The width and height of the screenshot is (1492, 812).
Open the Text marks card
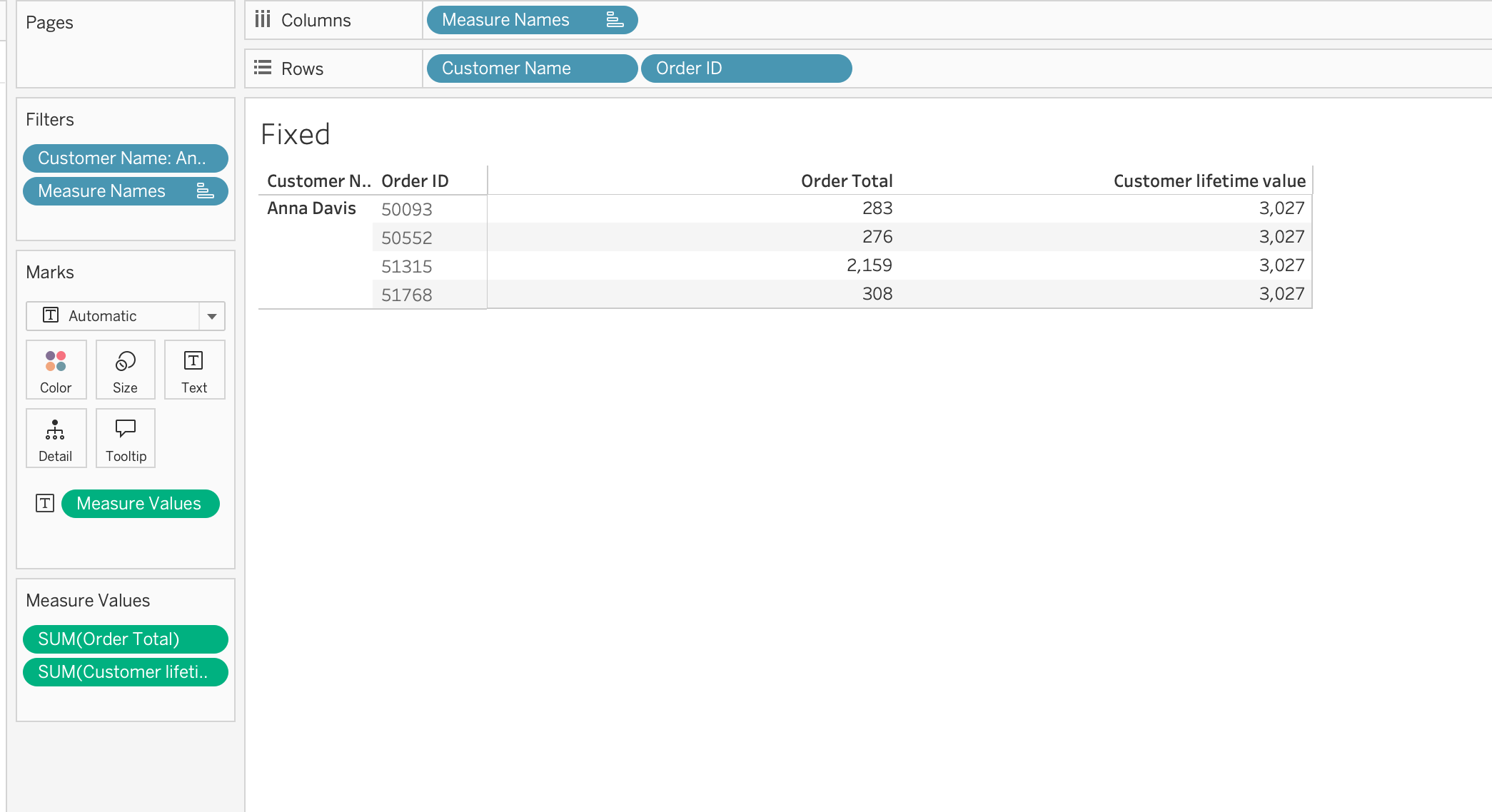tap(193, 370)
